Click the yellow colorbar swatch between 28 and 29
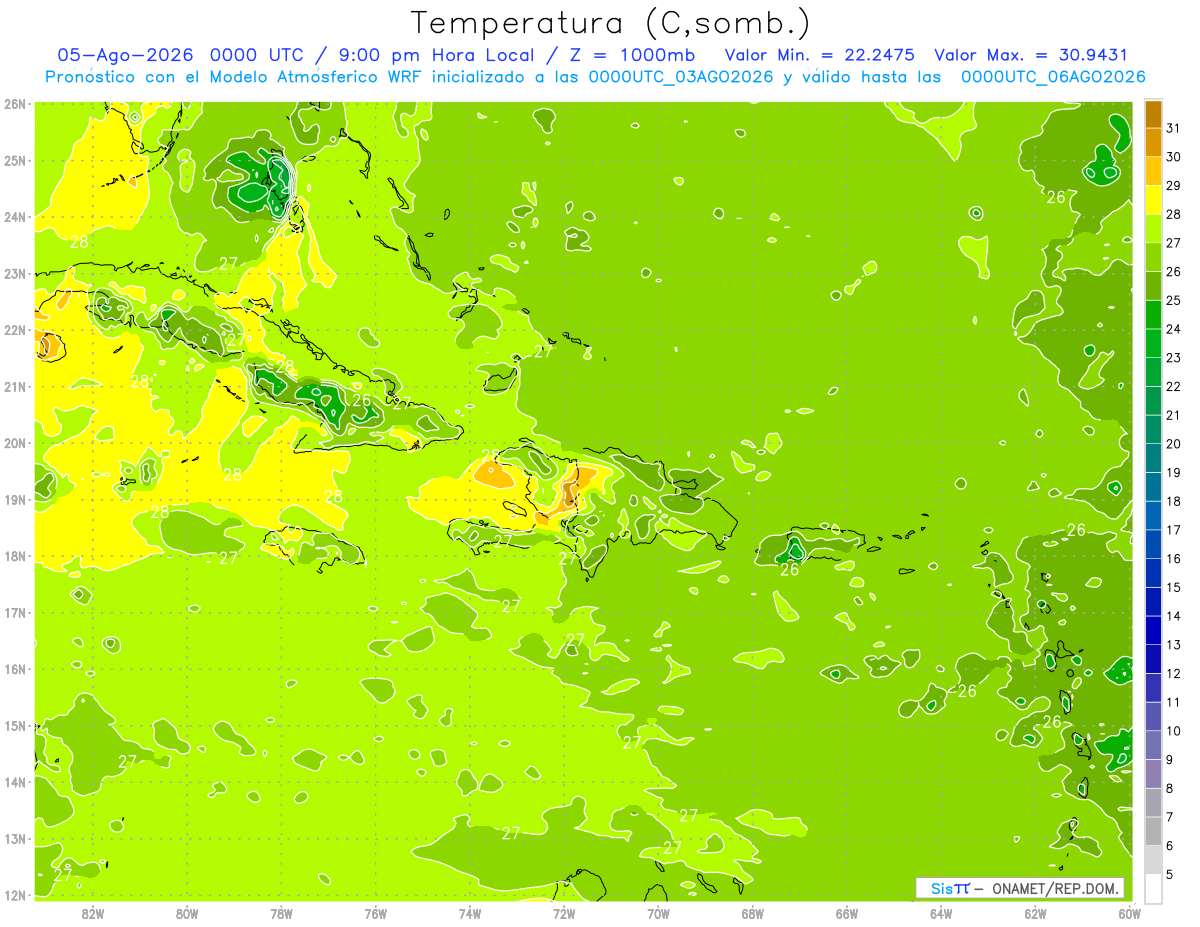 [1153, 201]
